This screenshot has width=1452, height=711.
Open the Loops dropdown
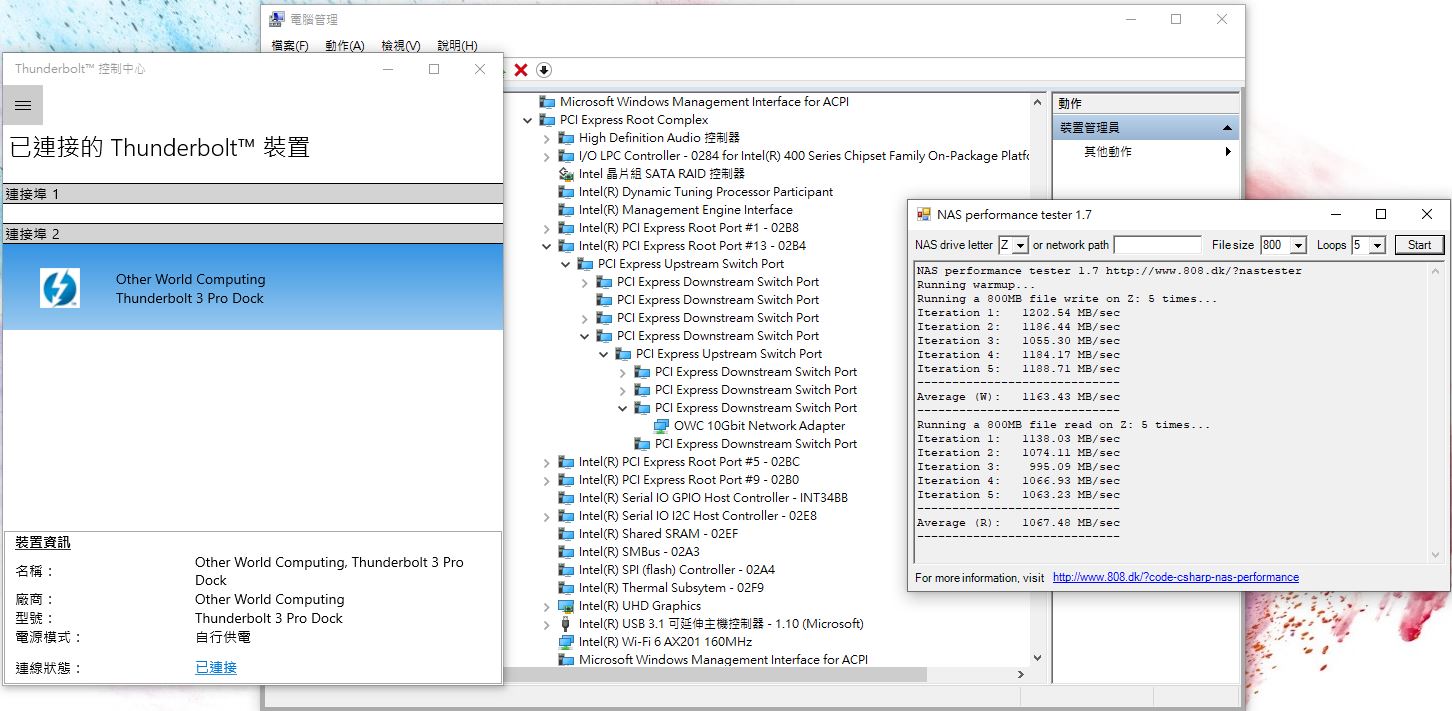1377,245
